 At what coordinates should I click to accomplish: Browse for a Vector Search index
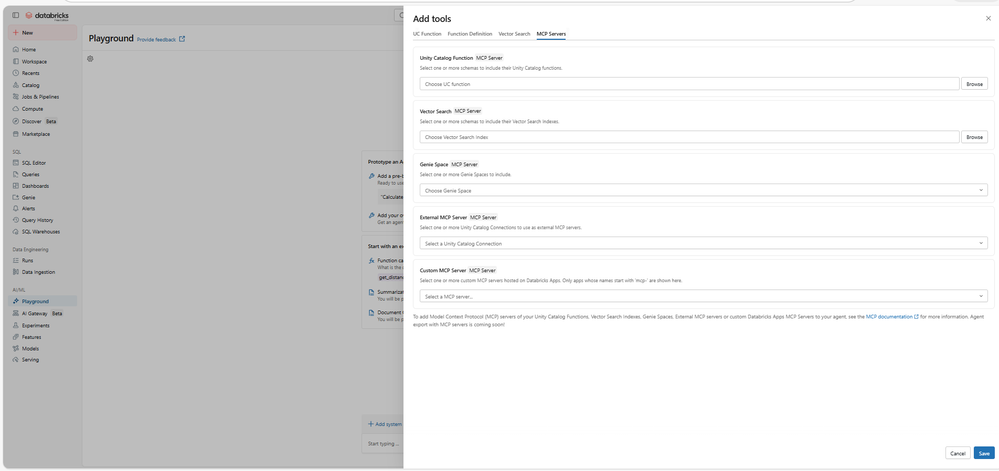(x=975, y=137)
